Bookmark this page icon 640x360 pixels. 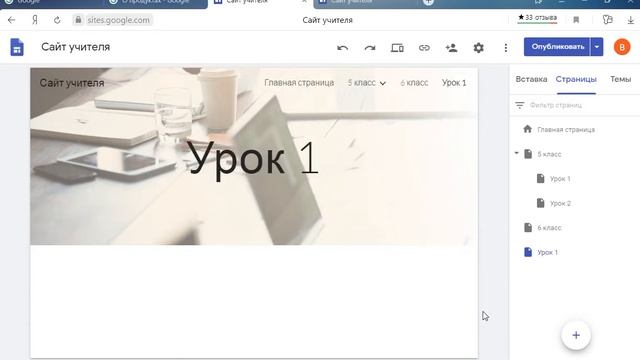coord(576,20)
